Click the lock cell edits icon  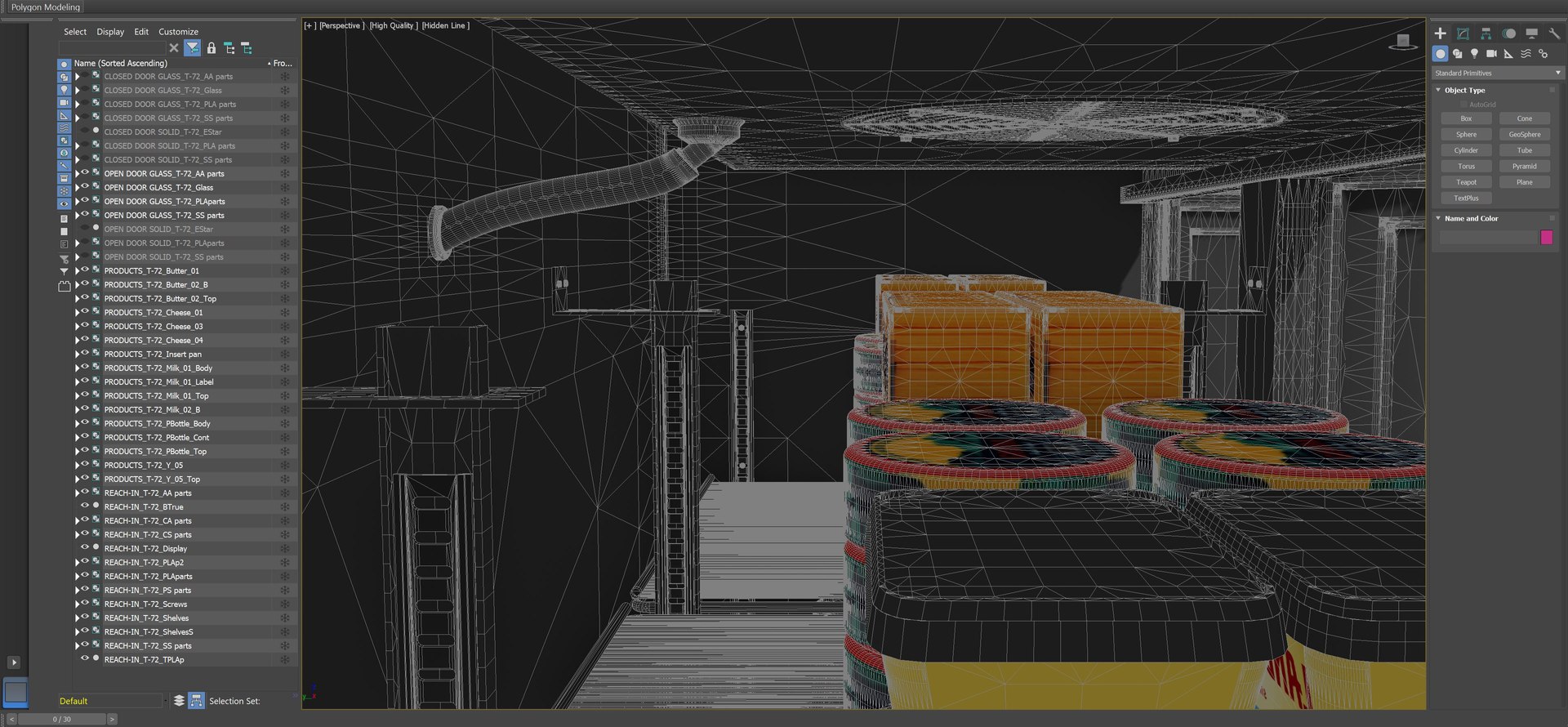point(212,48)
